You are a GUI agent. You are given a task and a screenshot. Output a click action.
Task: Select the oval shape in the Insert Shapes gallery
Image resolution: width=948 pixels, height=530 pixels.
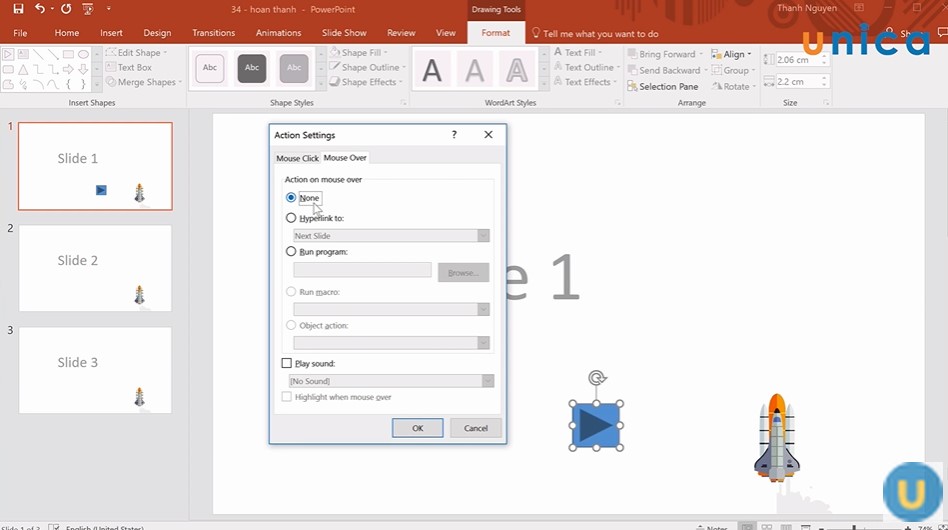pyautogui.click(x=83, y=54)
